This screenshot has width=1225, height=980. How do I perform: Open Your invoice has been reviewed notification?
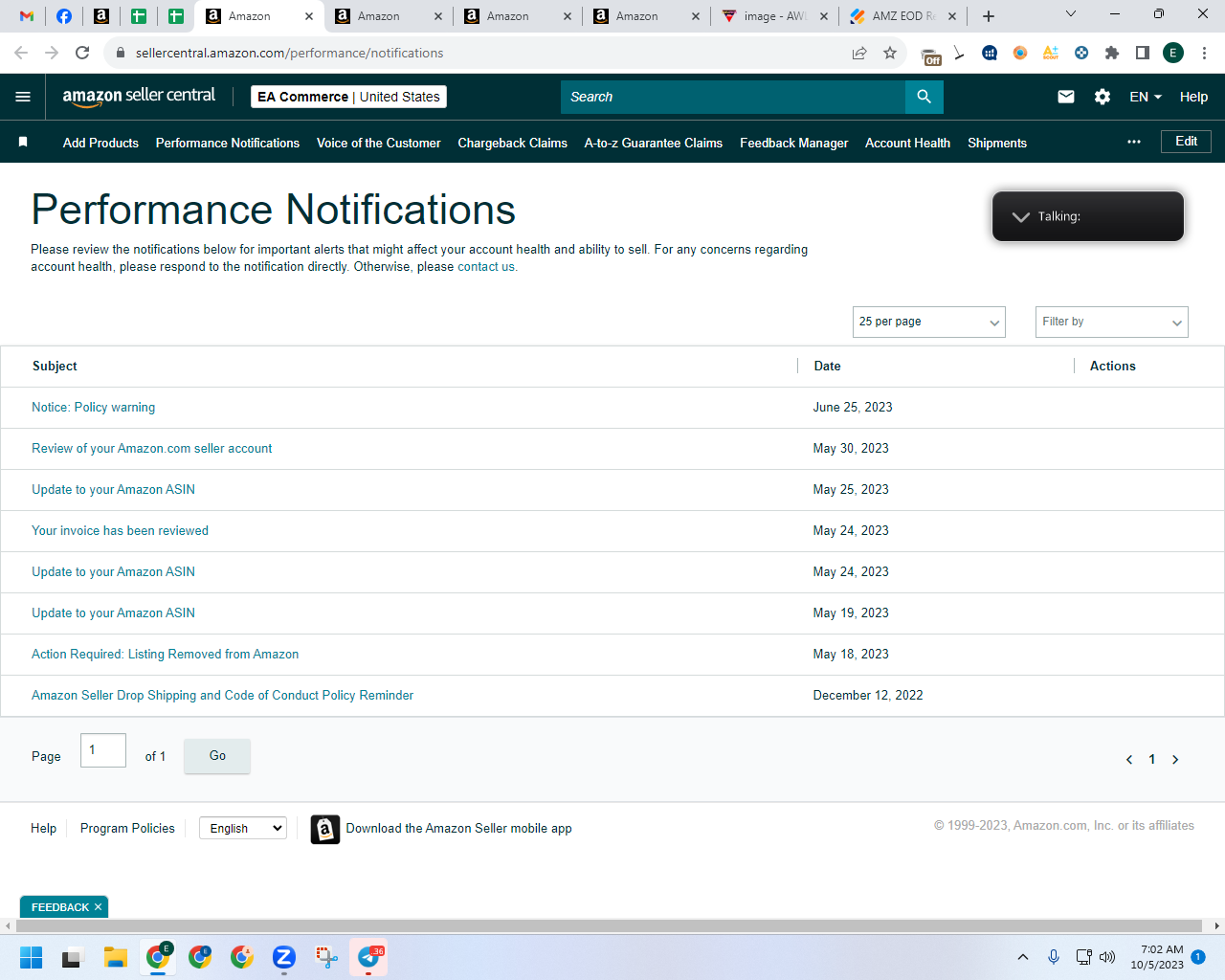pyautogui.click(x=120, y=531)
